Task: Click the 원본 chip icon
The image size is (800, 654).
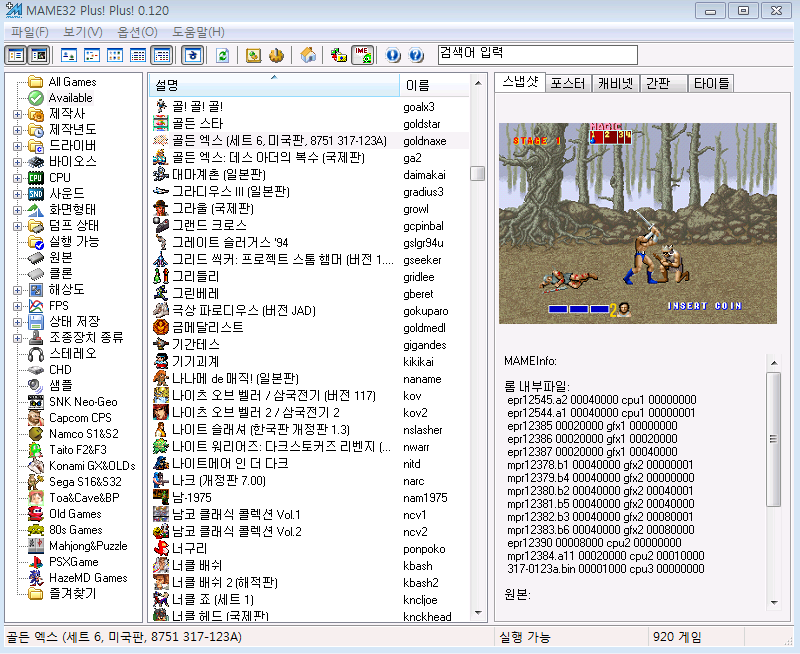Action: click(x=36, y=258)
